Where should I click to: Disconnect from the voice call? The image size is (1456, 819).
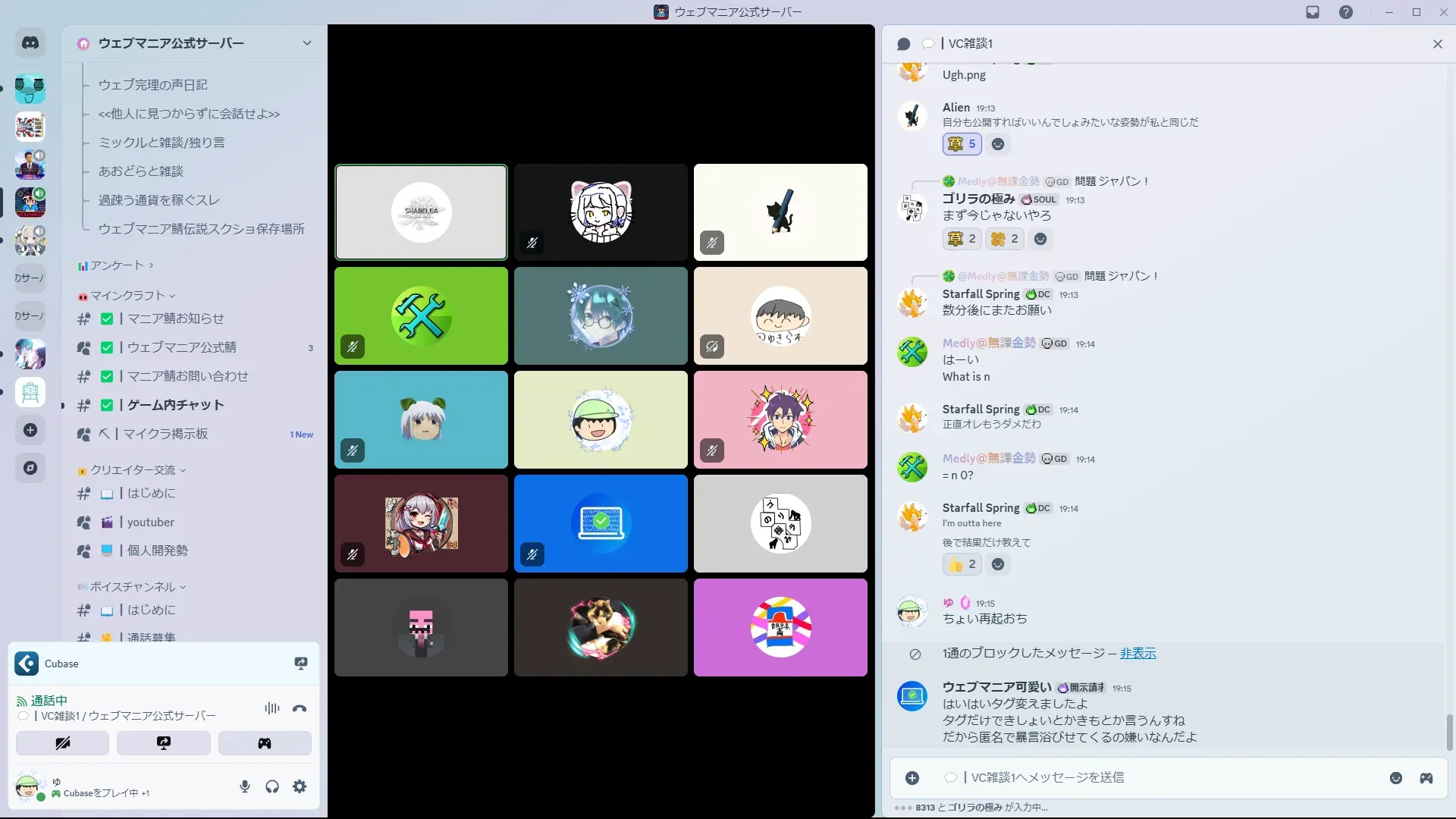(x=300, y=708)
